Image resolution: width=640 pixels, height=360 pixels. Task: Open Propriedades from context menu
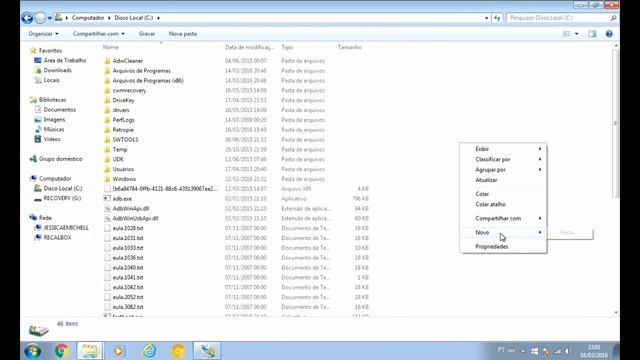coord(503,247)
